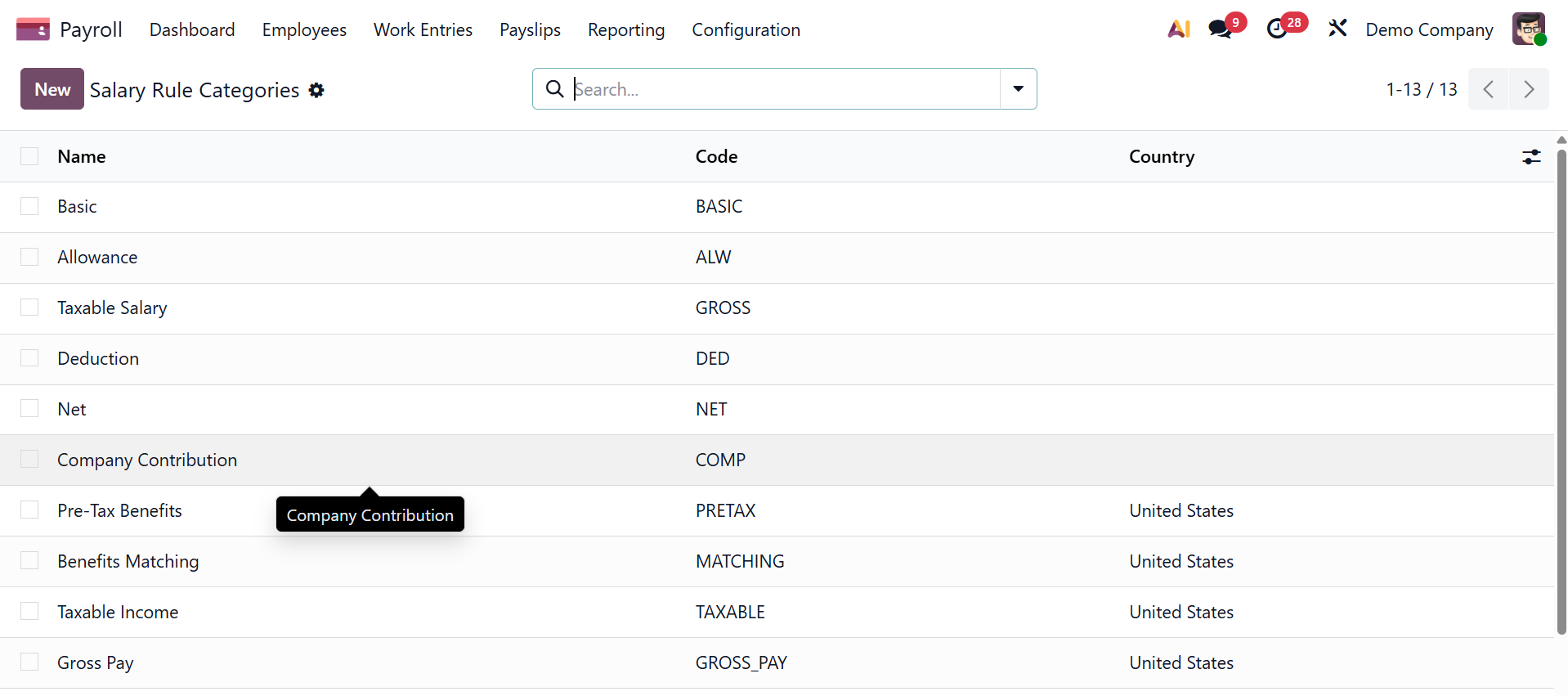Click the New button
This screenshot has height=696, width=1568.
click(52, 89)
